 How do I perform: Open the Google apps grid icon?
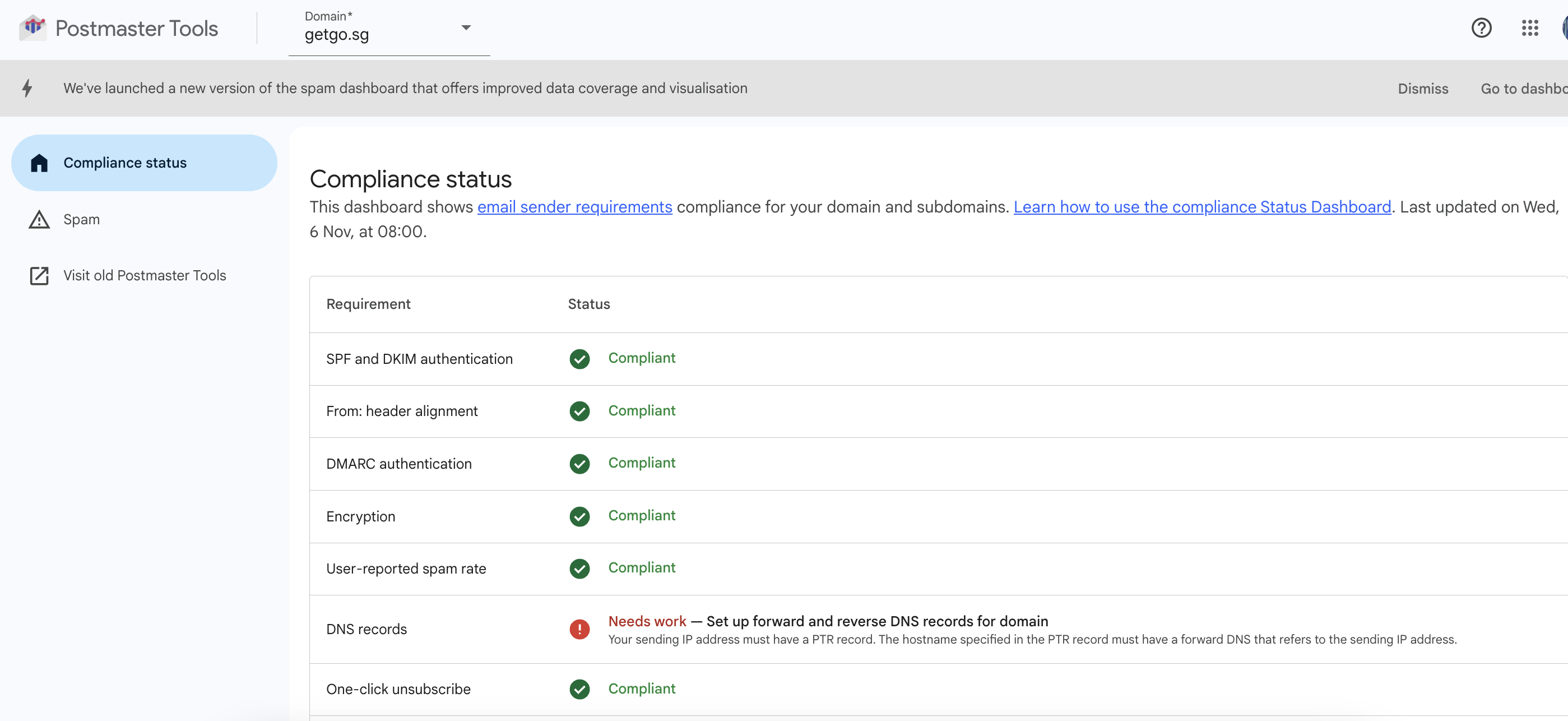1530,28
